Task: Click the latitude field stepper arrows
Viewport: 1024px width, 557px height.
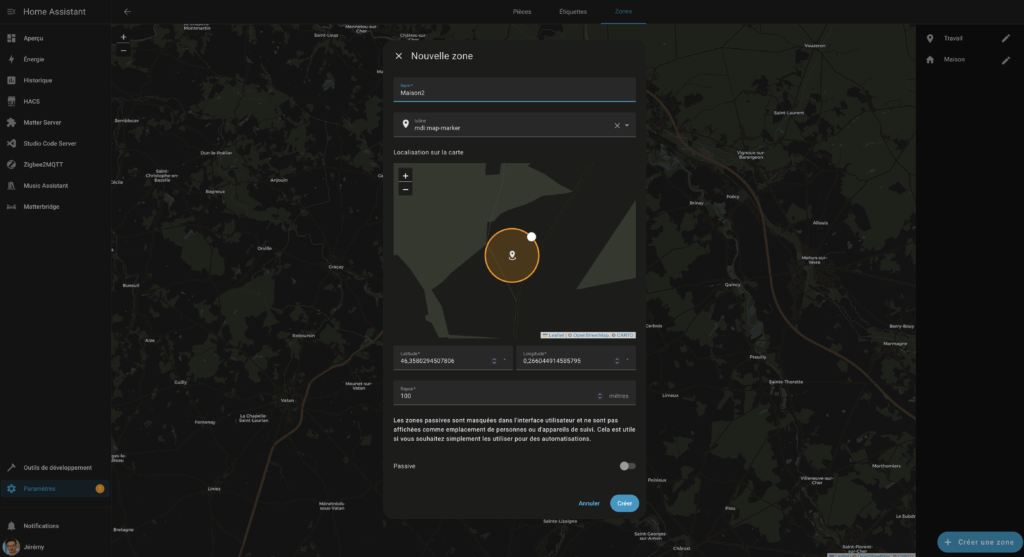Action: coord(494,361)
